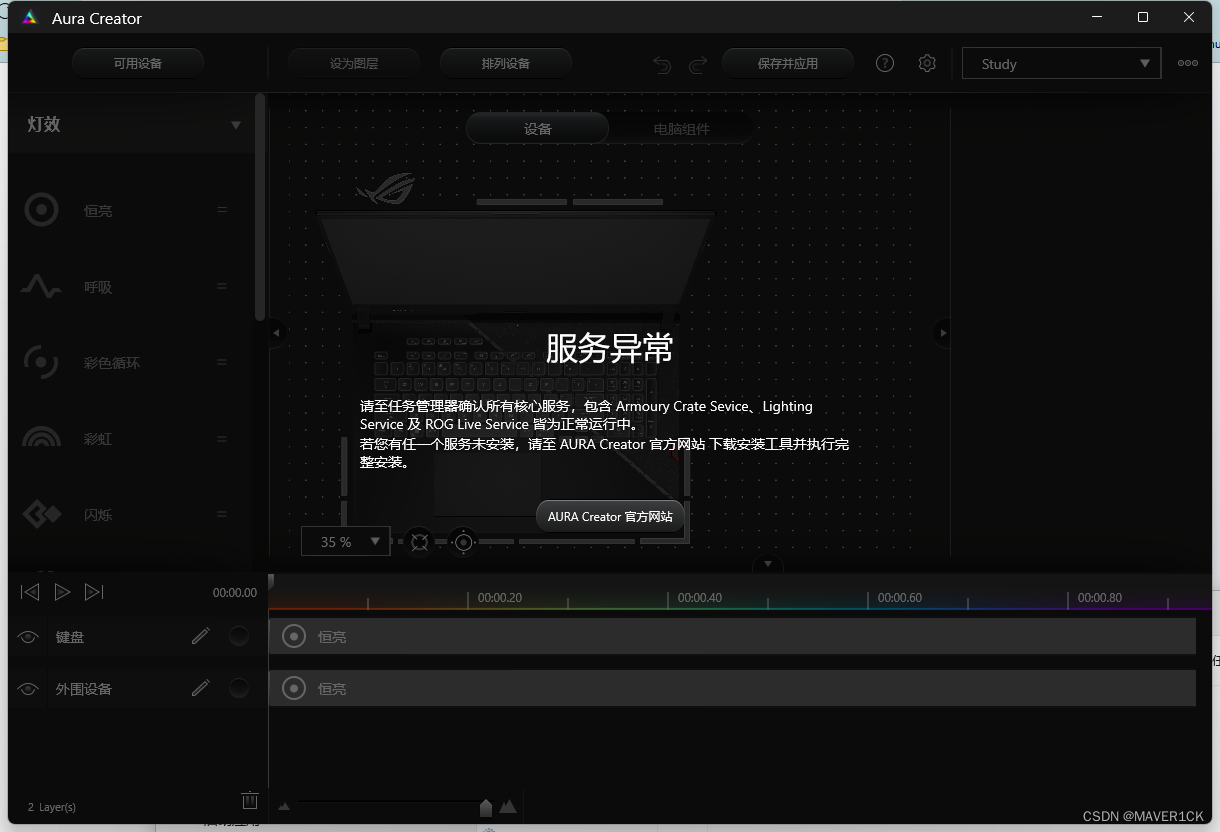This screenshot has height=832, width=1220.
Task: Click the undo arrow in toolbar
Action: 662,64
